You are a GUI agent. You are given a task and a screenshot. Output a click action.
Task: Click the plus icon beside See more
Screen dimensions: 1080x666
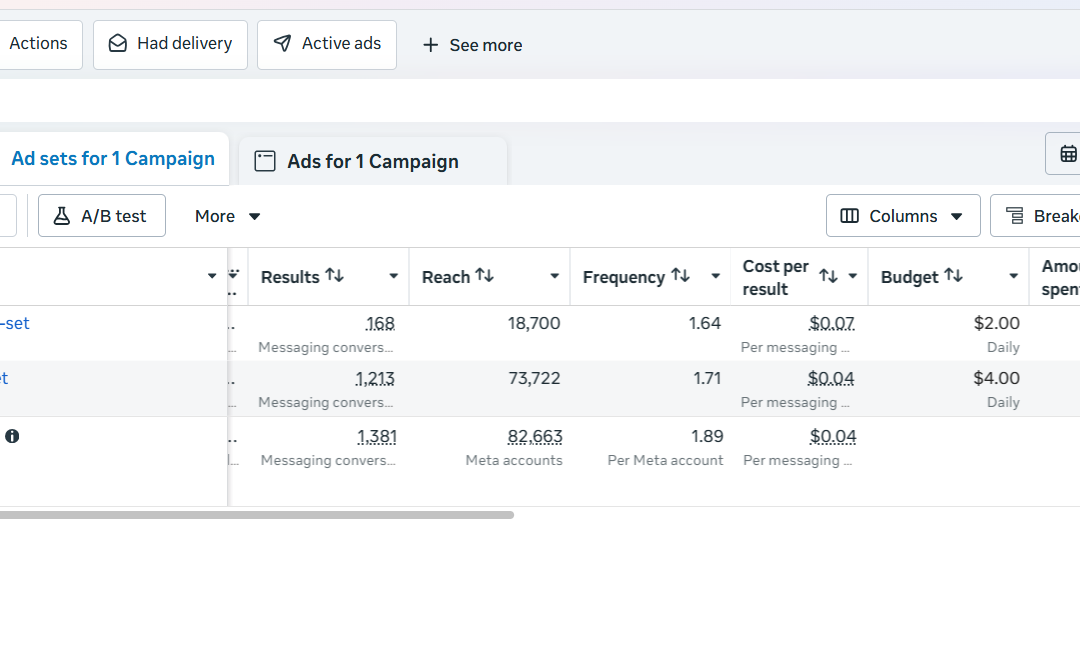[430, 45]
